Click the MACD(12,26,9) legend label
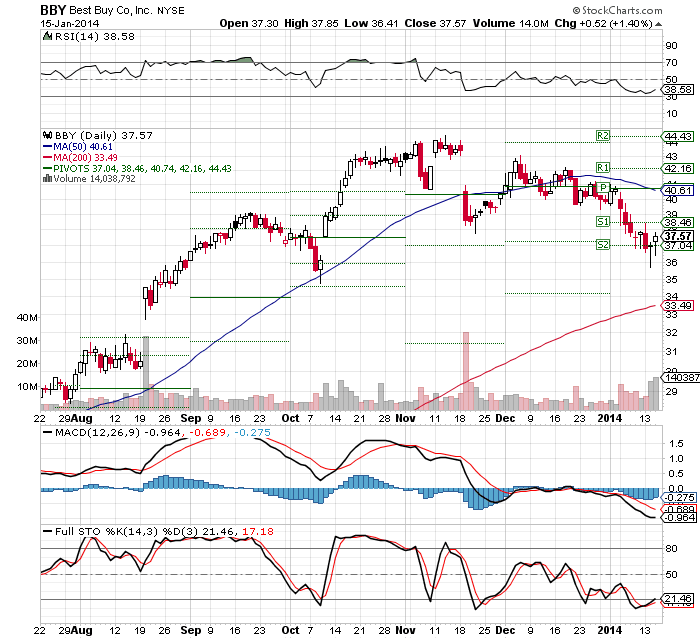This screenshot has height=639, width=700. point(97,432)
